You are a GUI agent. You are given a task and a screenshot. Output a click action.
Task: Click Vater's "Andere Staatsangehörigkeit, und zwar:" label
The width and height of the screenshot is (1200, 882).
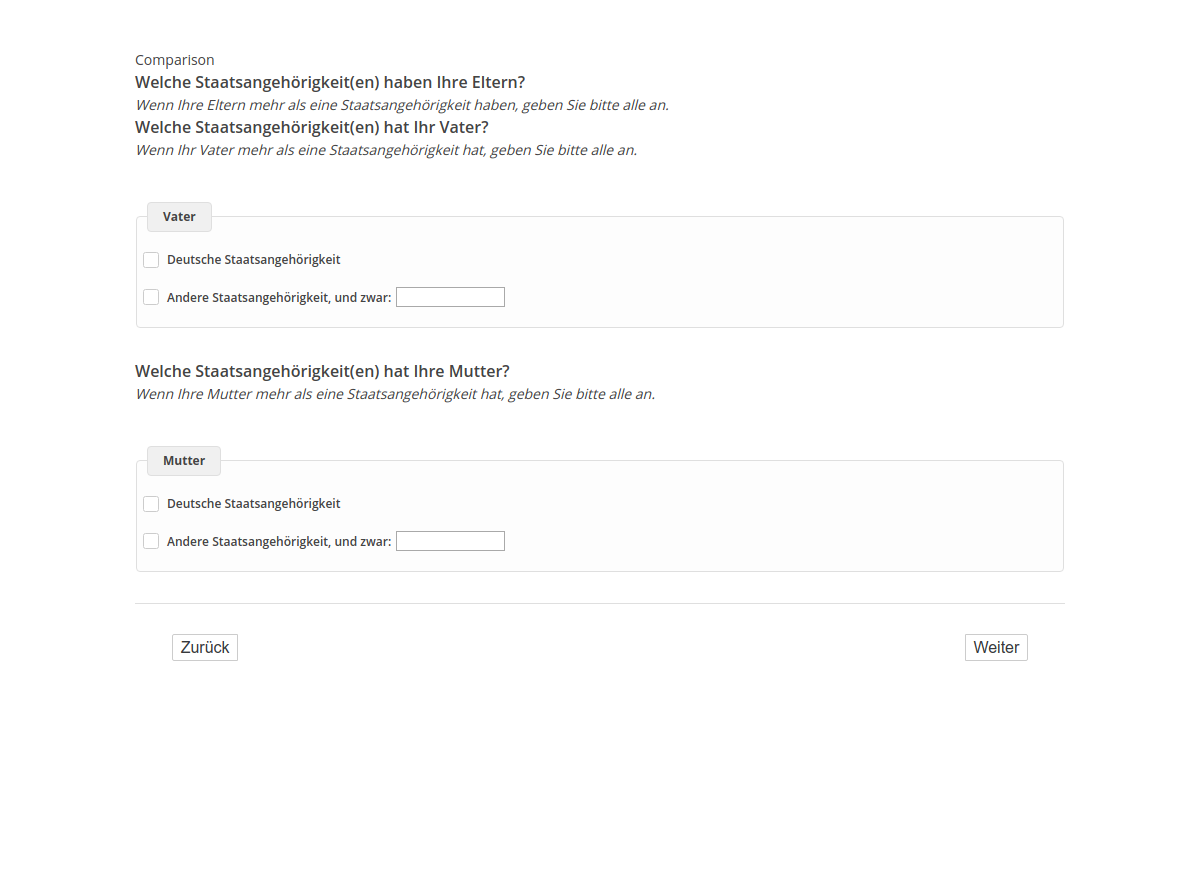pyautogui.click(x=279, y=297)
